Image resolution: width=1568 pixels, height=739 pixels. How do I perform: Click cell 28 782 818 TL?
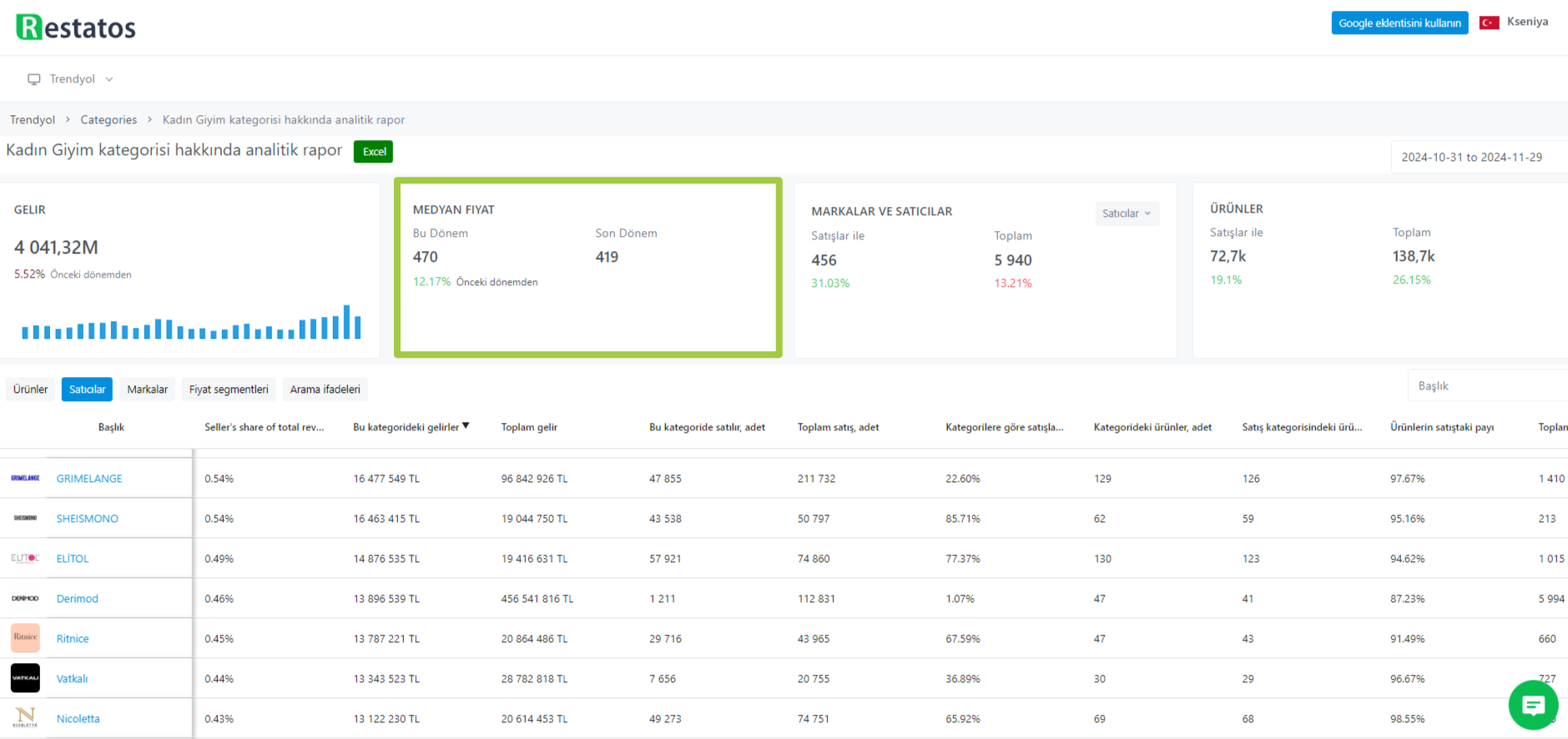[x=534, y=679]
